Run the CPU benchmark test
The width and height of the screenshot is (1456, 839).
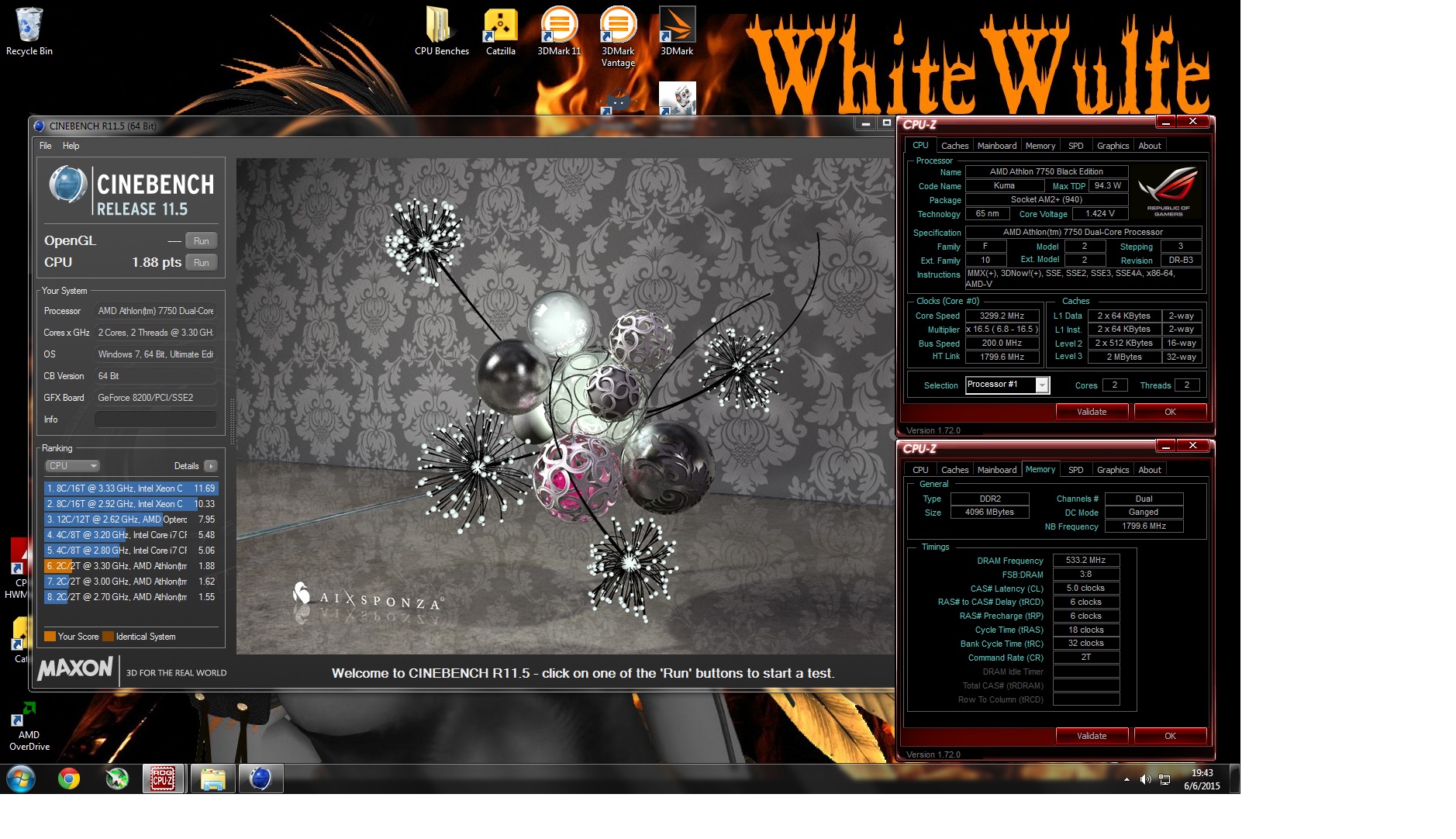(x=202, y=262)
